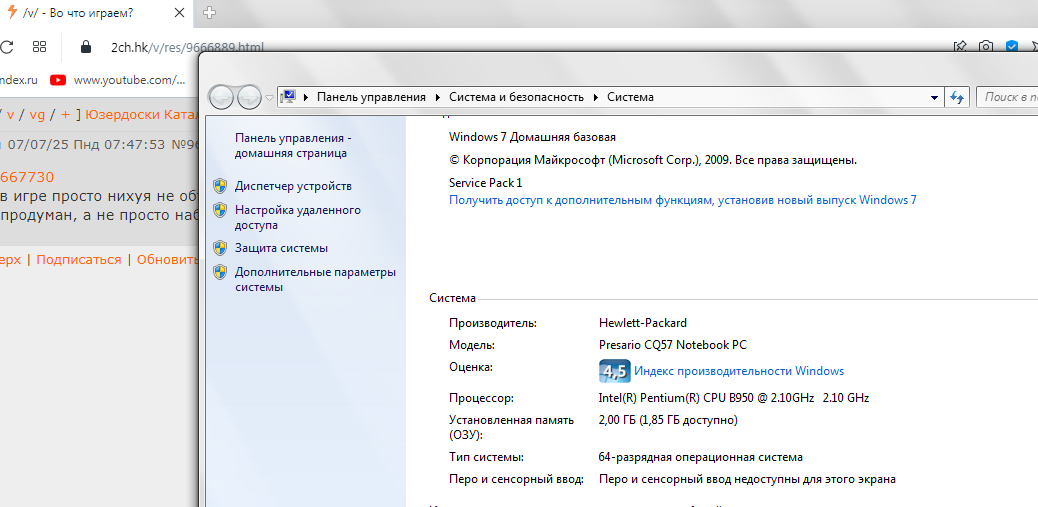Go forward in Control Panel window

(x=249, y=97)
